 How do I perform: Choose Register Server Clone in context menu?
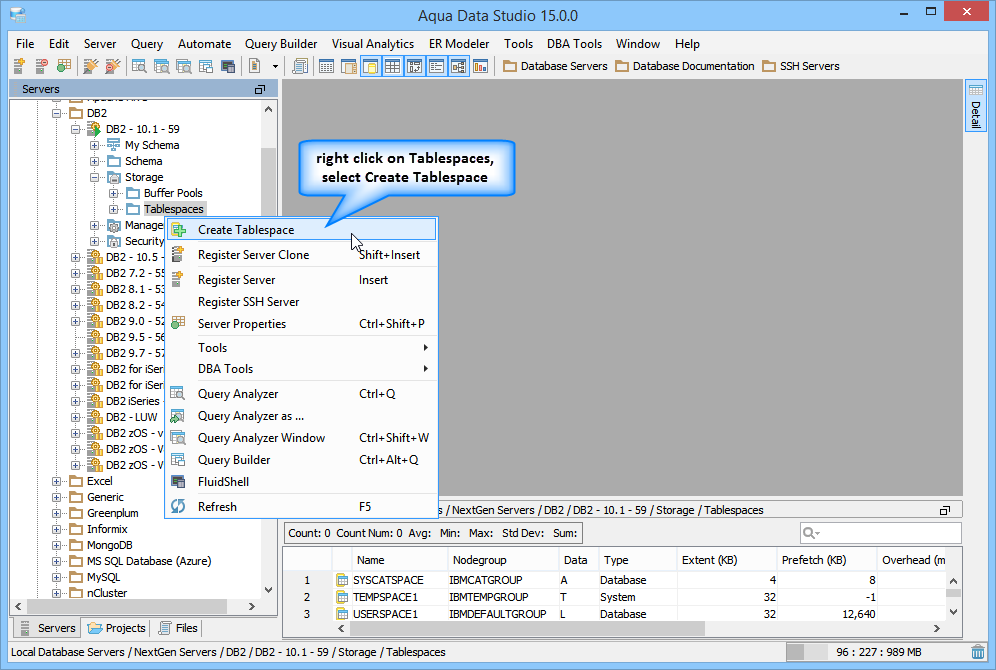coord(301,255)
